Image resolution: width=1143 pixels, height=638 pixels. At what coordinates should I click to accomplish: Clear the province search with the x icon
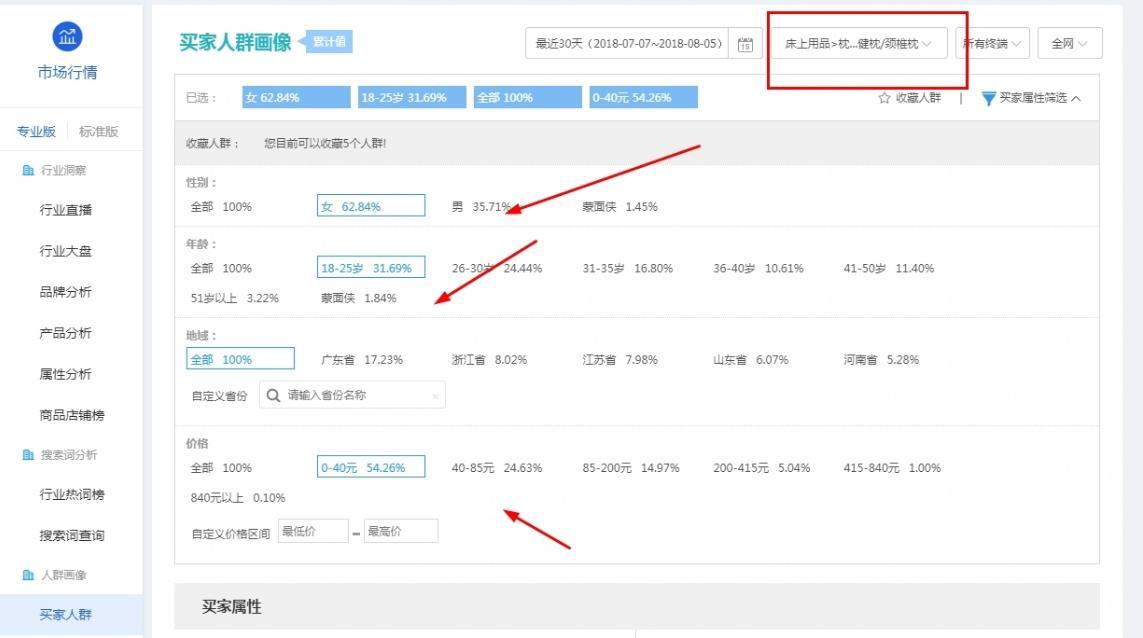(x=435, y=396)
